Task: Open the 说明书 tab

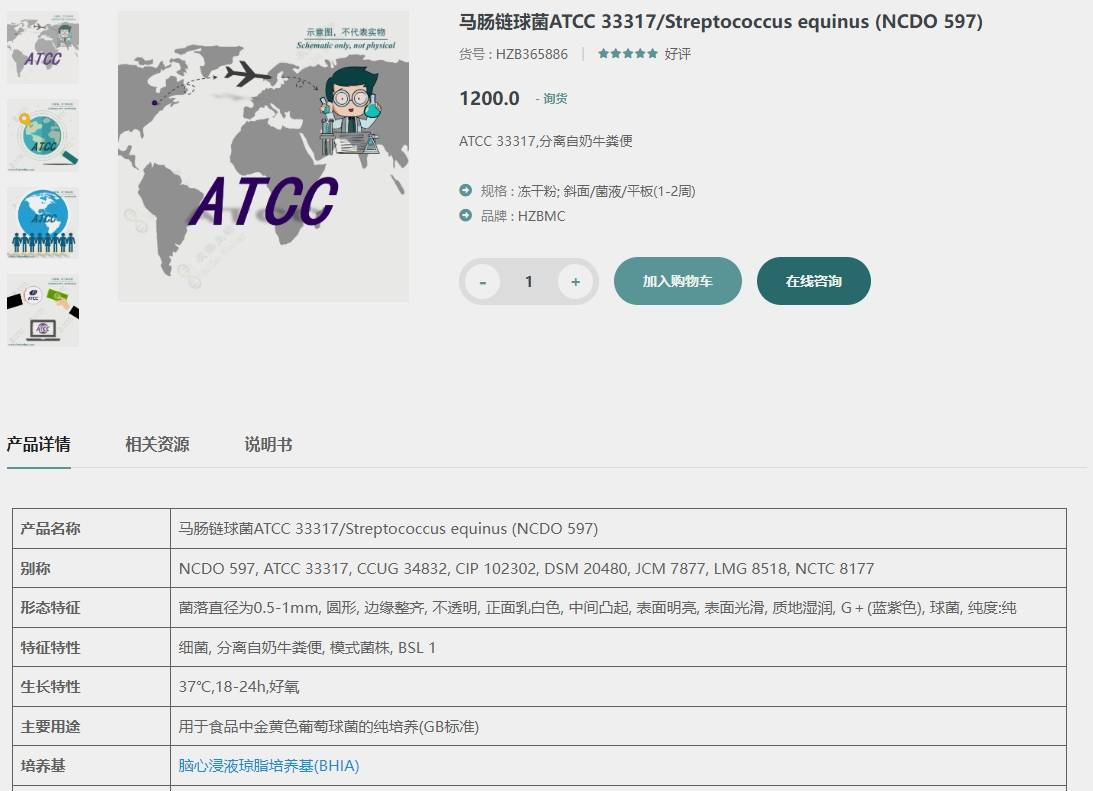Action: (x=268, y=445)
